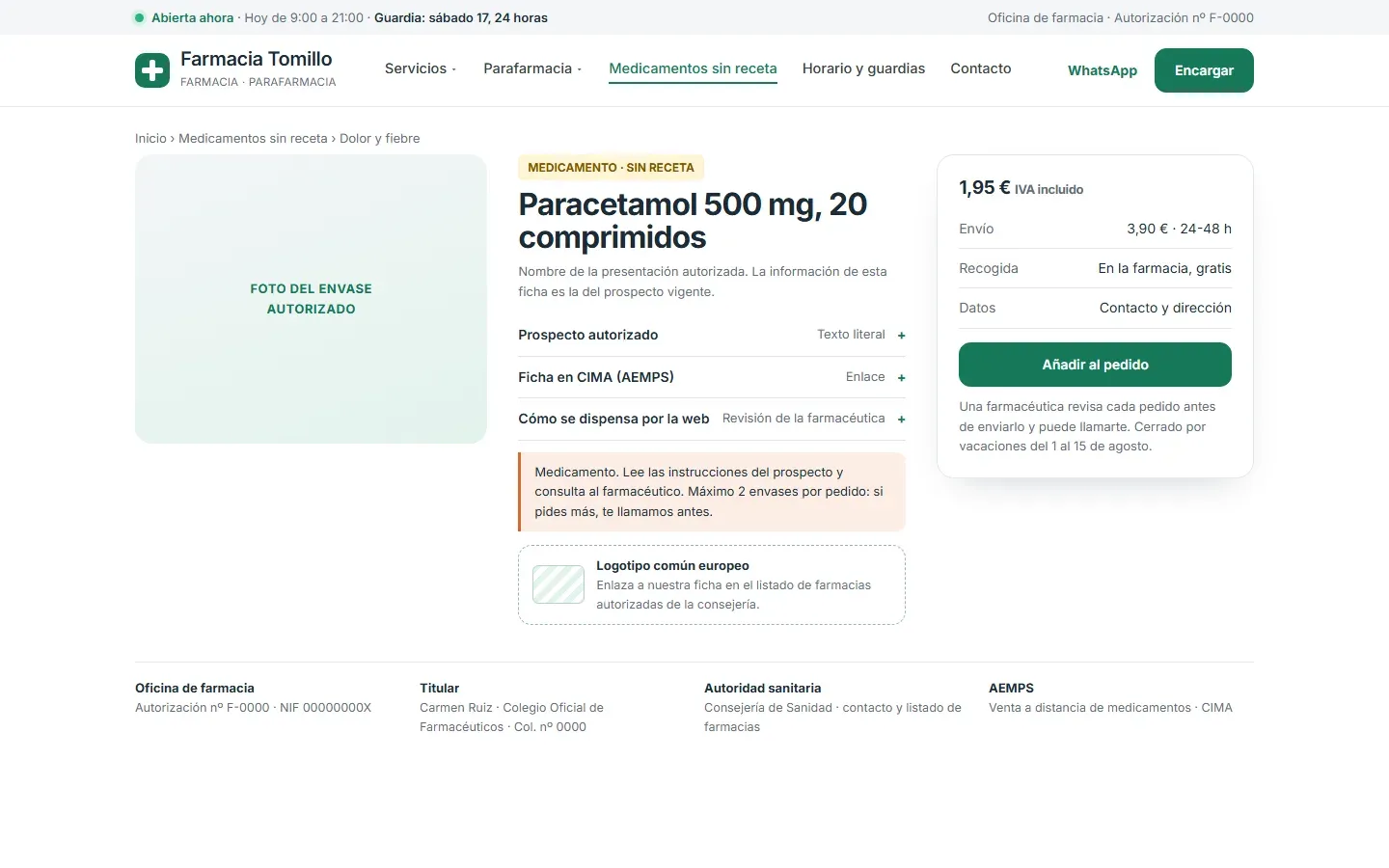Click the MEDICAMENTO · SIN RECETA badge

pos(611,168)
